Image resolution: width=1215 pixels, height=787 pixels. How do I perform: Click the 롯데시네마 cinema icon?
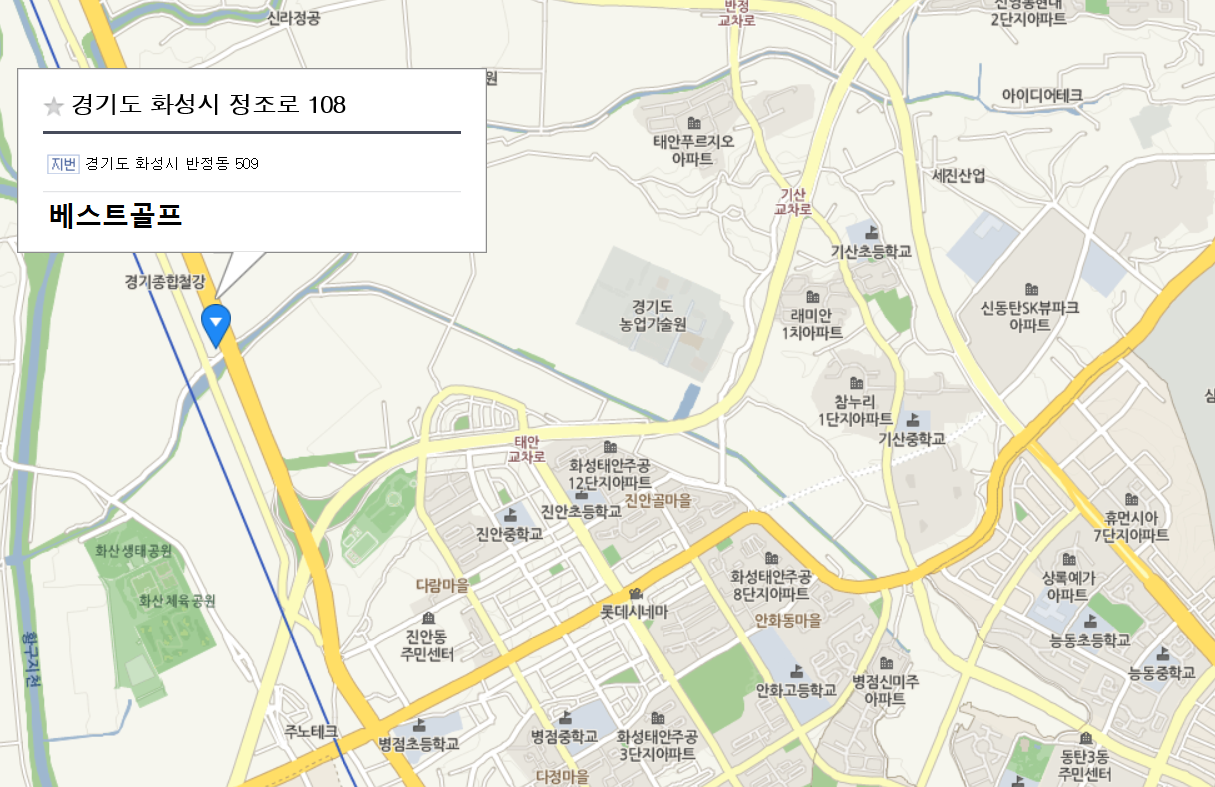click(x=634, y=595)
